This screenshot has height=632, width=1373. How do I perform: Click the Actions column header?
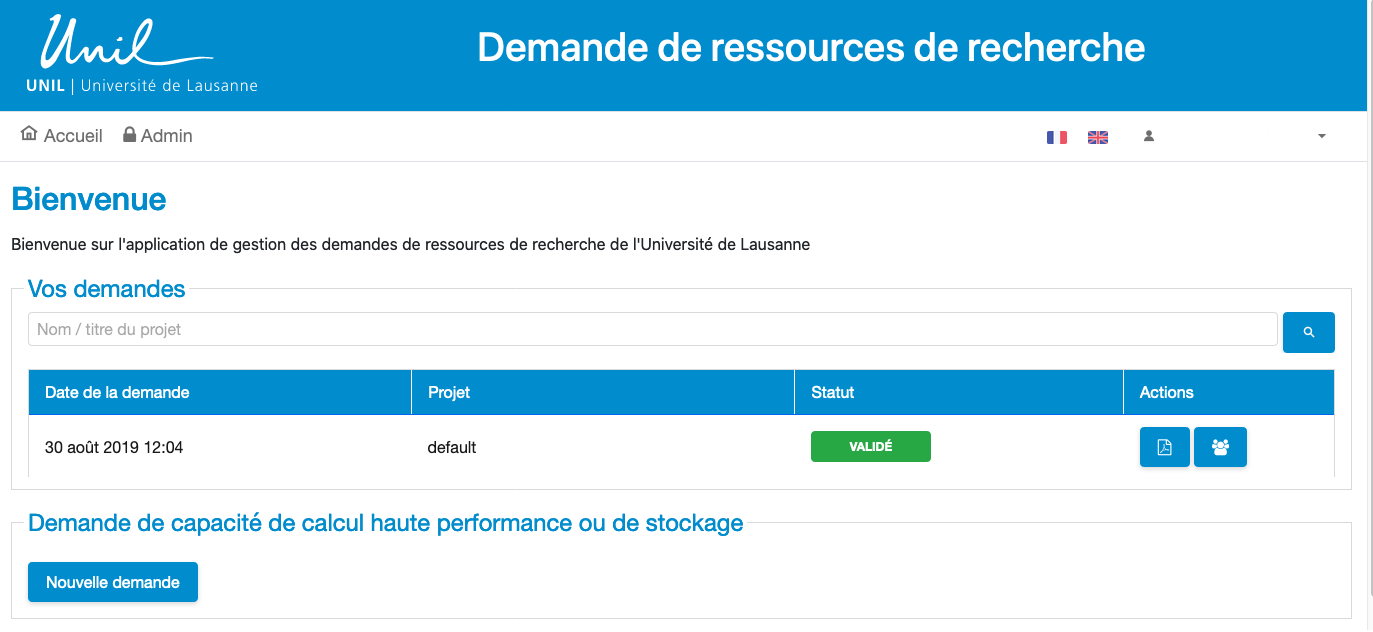click(1167, 392)
